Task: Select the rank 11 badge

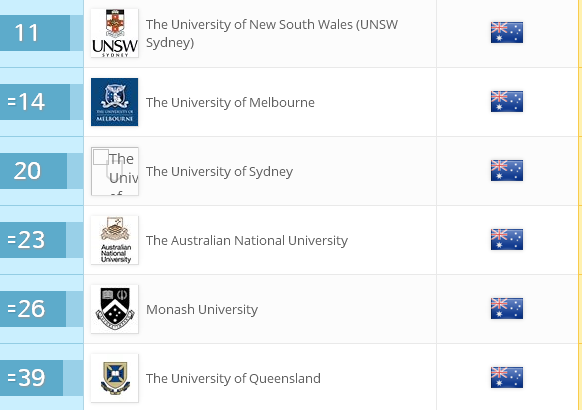Action: [x=35, y=33]
